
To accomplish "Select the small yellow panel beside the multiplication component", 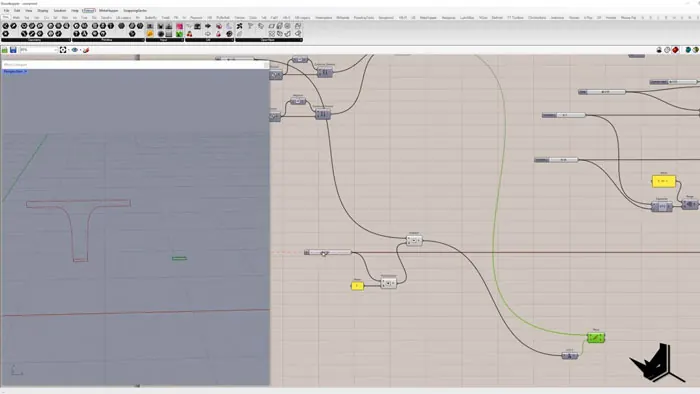I will pos(357,286).
